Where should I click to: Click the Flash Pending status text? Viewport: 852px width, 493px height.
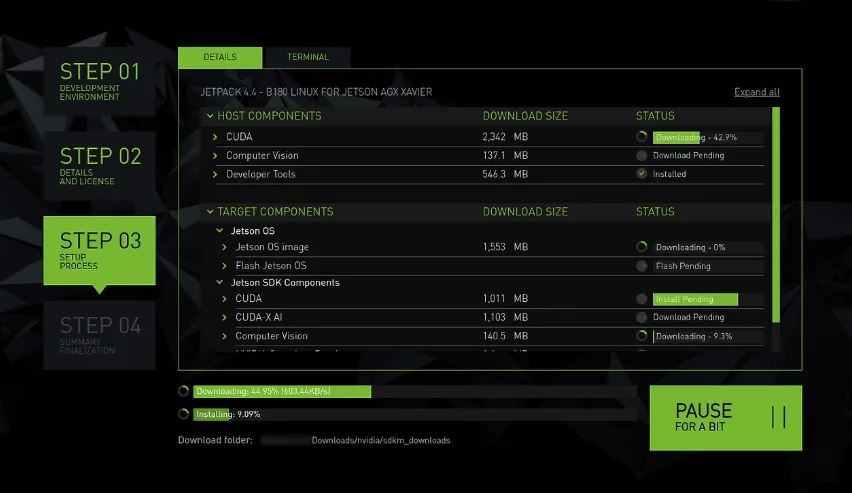point(683,266)
